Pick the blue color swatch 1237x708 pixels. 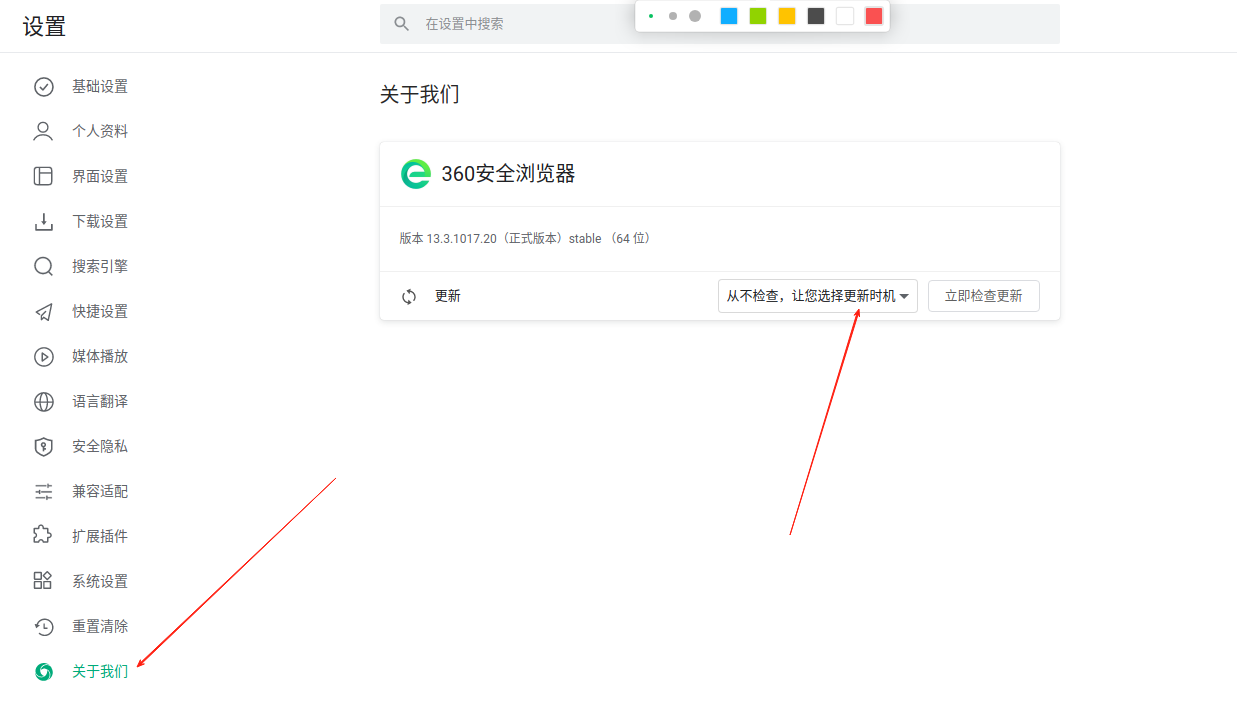[729, 16]
